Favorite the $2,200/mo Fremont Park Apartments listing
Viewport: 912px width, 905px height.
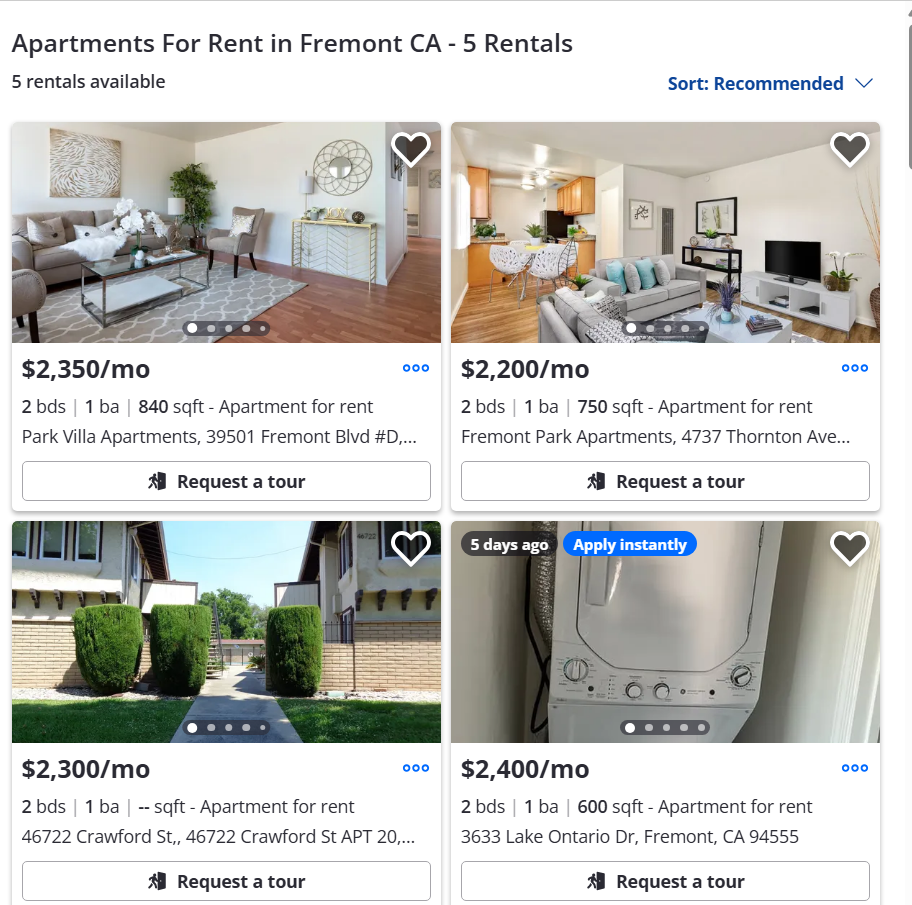click(x=849, y=149)
